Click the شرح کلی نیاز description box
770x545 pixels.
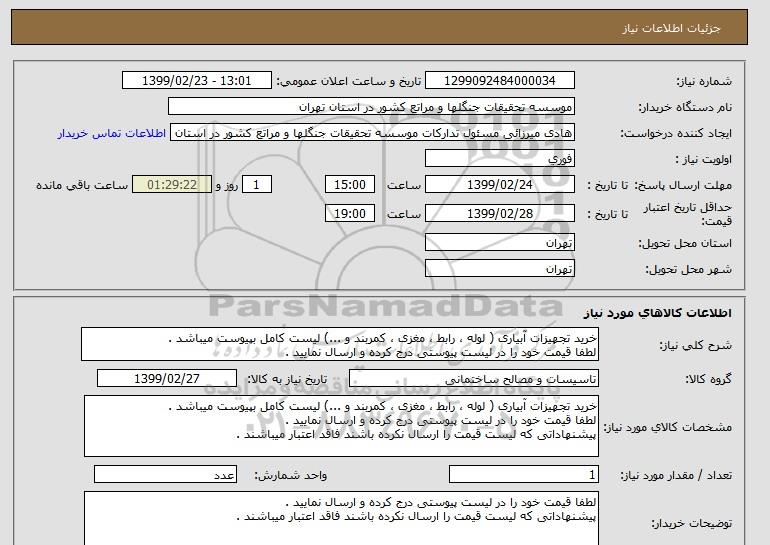tap(340, 345)
